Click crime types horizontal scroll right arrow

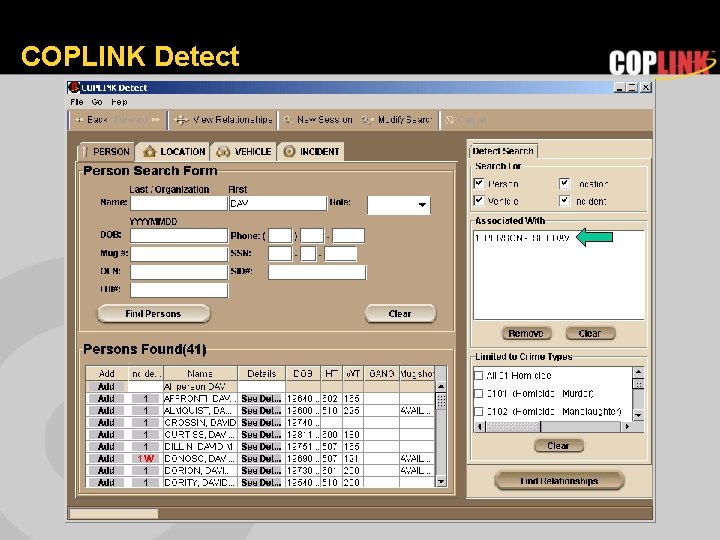pos(627,427)
